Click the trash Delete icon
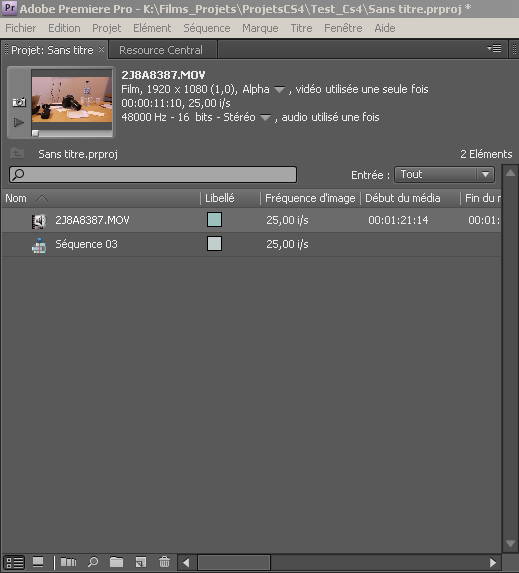 tap(164, 562)
